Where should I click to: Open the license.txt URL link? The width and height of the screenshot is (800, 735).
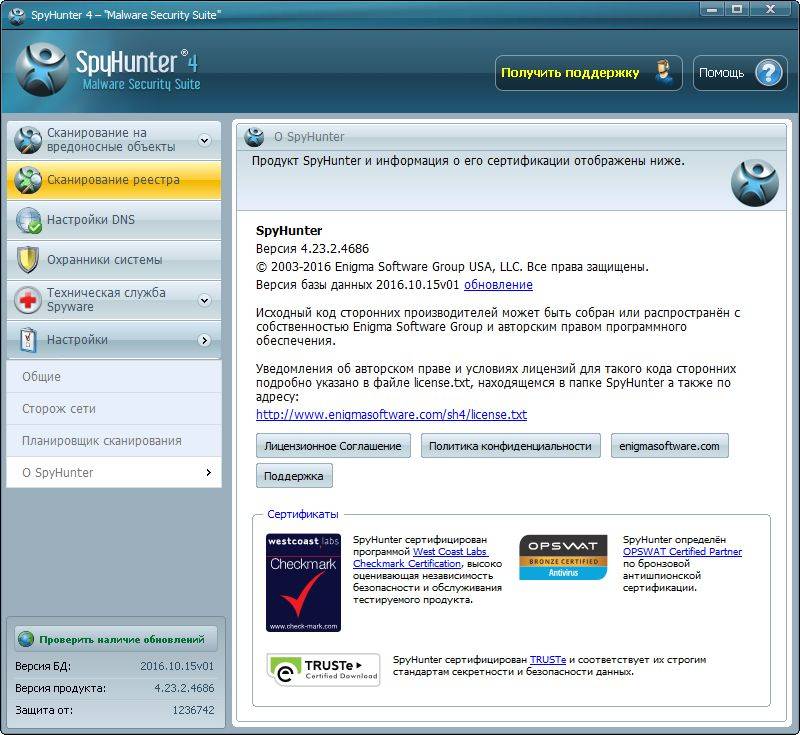[x=391, y=415]
